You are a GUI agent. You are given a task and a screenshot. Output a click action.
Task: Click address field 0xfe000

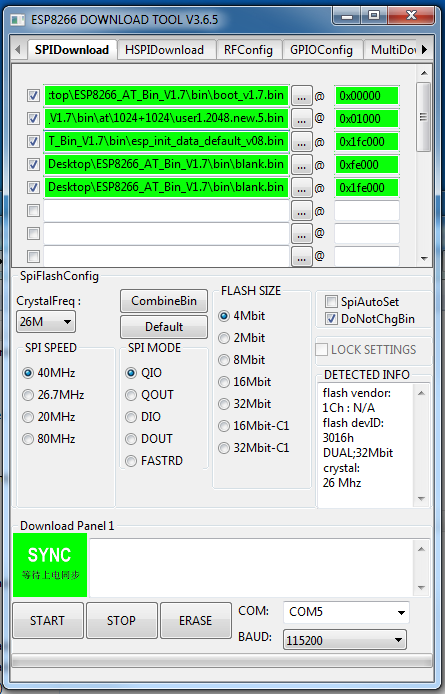(367, 165)
